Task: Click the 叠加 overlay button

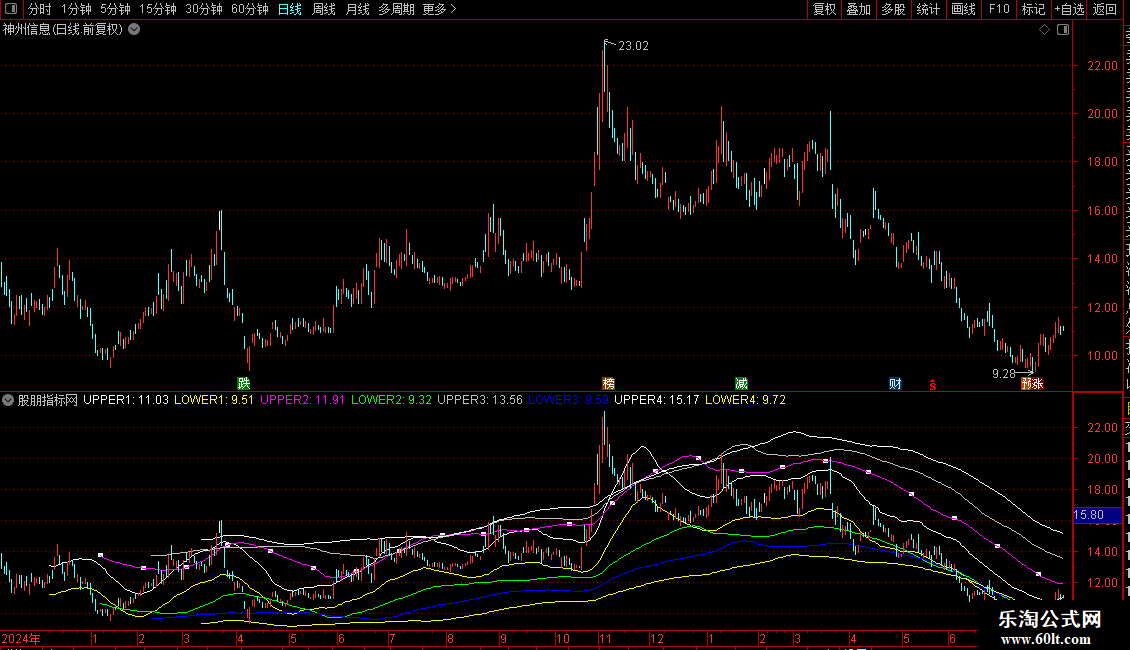Action: pos(858,9)
